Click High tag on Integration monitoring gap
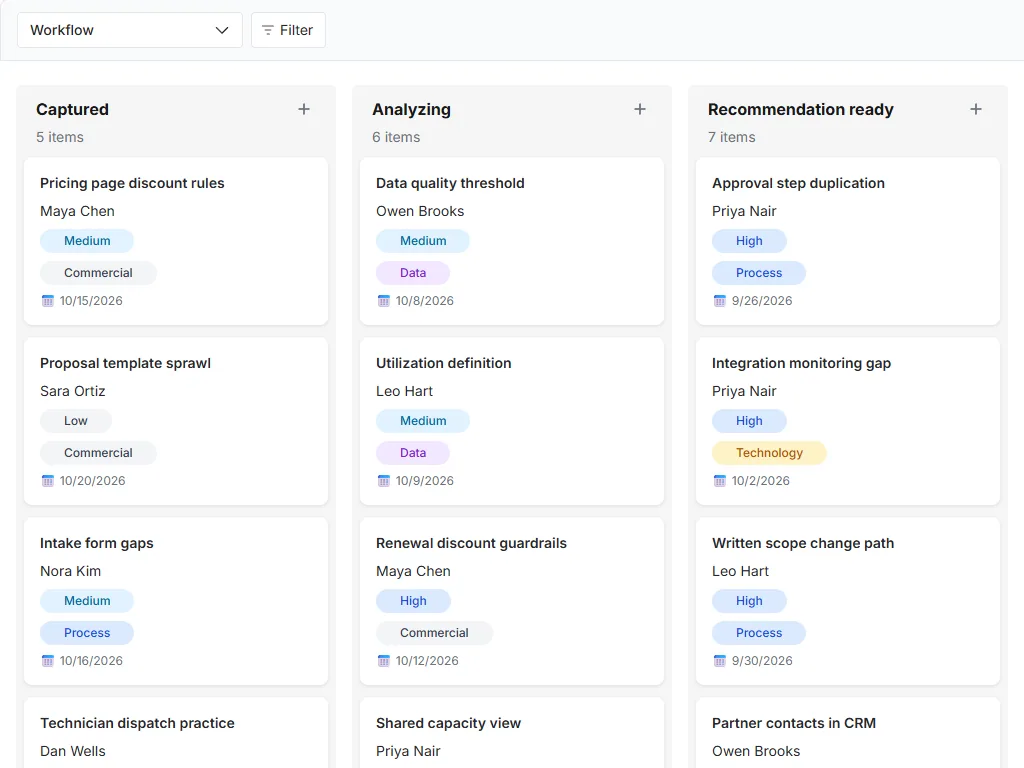1024x768 pixels. [x=749, y=421]
